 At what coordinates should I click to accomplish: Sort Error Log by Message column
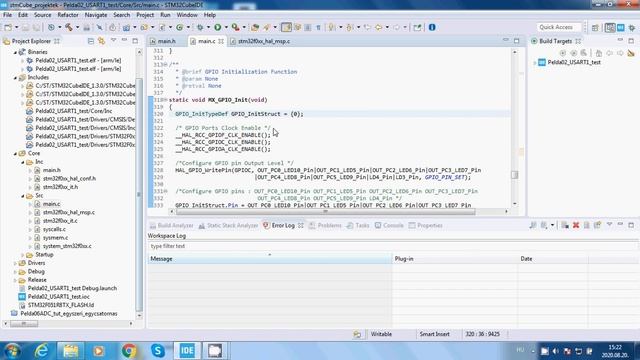(x=269, y=259)
